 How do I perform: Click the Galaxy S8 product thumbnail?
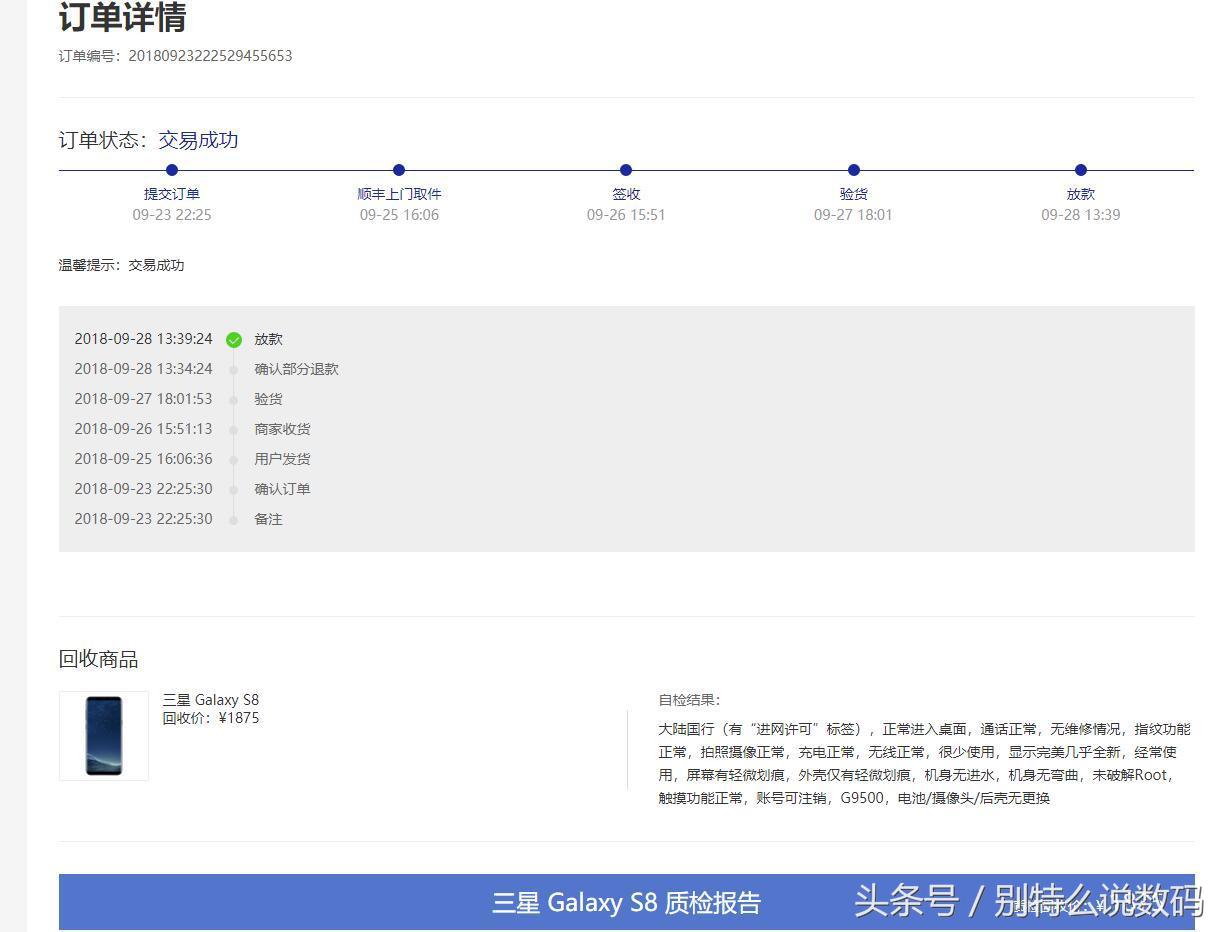[103, 736]
